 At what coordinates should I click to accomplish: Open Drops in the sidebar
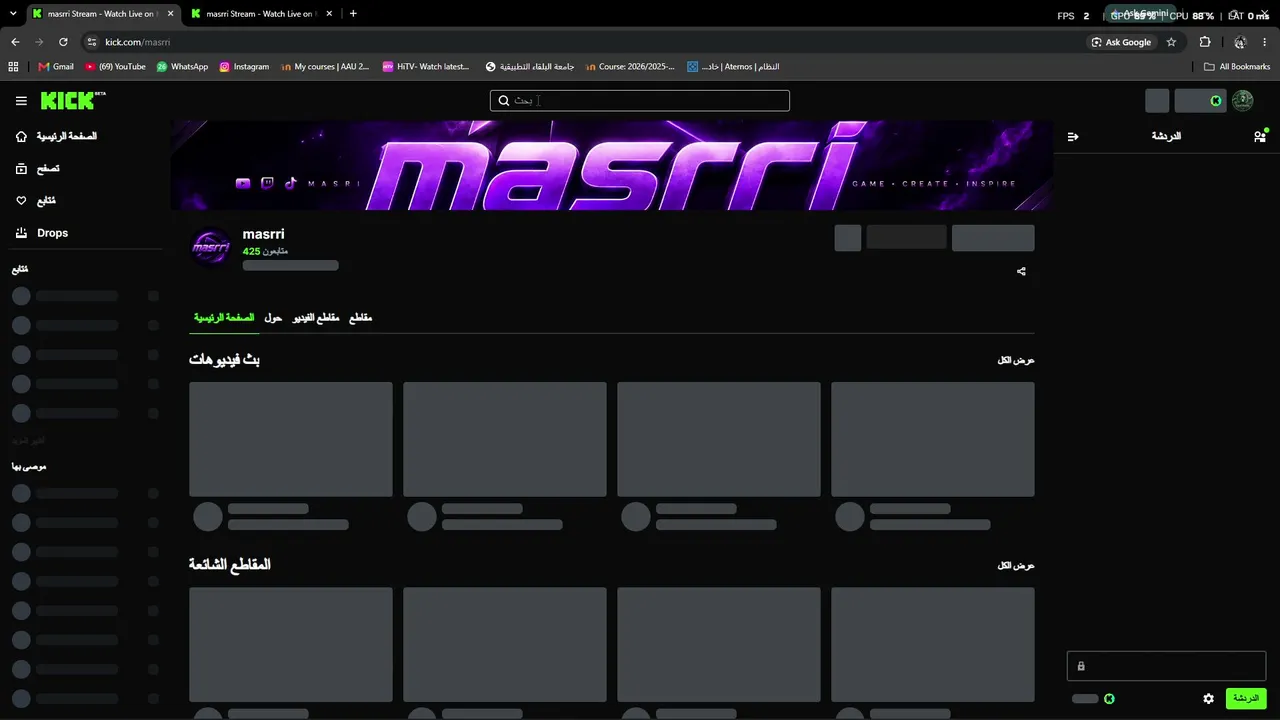42,233
